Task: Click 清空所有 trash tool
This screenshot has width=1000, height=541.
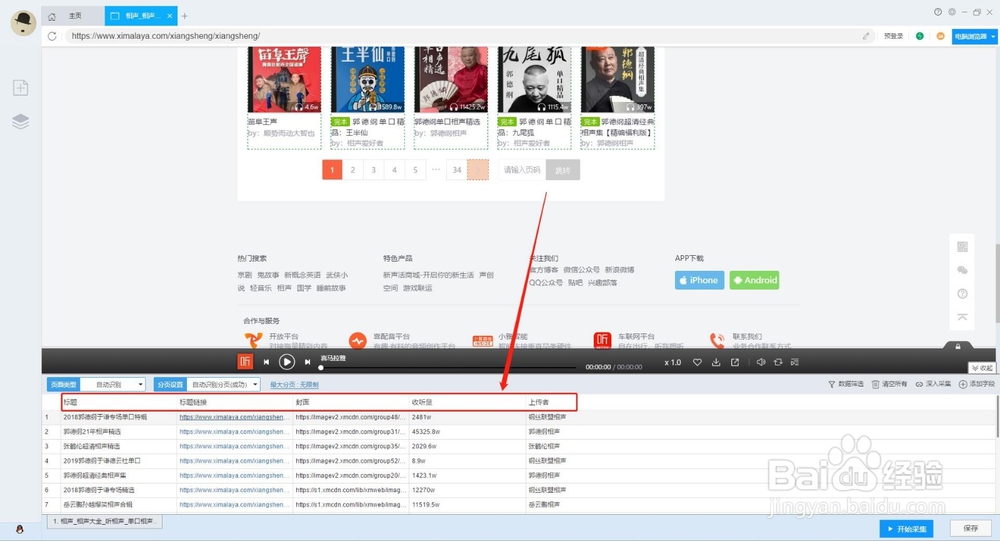Action: coord(889,384)
